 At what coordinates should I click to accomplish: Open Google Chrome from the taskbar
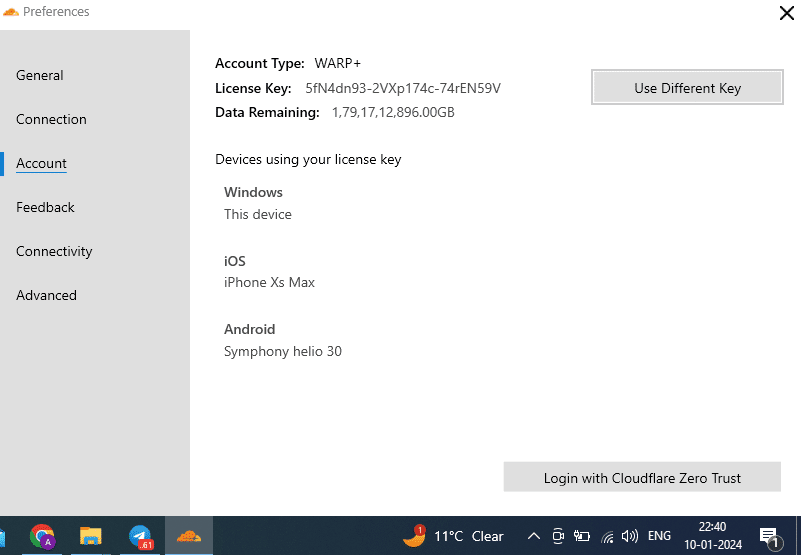pyautogui.click(x=42, y=536)
